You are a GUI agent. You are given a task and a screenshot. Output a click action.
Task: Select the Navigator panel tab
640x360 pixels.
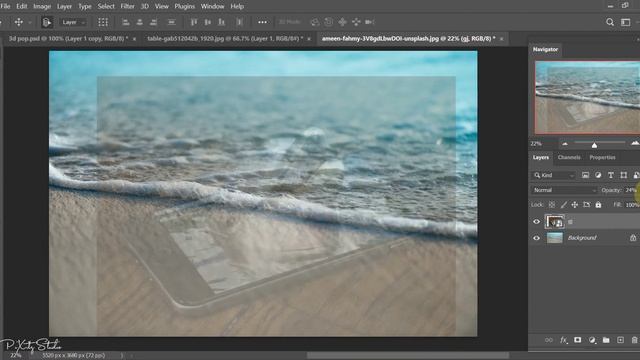[545, 49]
